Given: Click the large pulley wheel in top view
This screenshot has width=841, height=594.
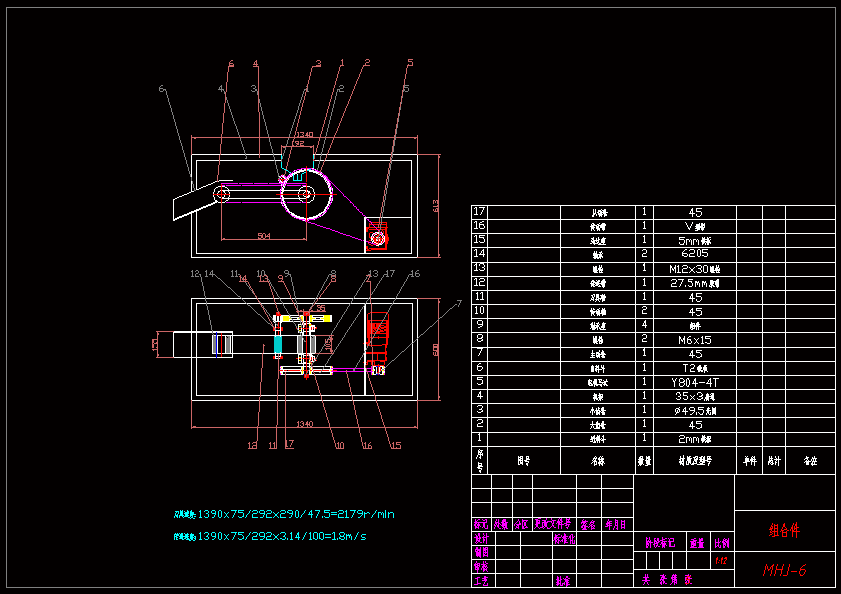Looking at the screenshot, I should tap(306, 194).
